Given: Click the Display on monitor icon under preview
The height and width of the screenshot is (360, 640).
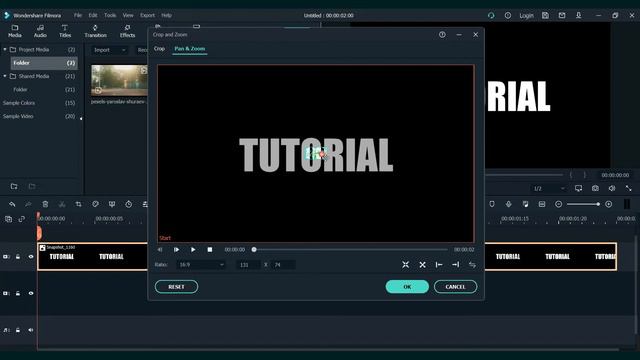Looking at the screenshot, I should click(x=578, y=188).
